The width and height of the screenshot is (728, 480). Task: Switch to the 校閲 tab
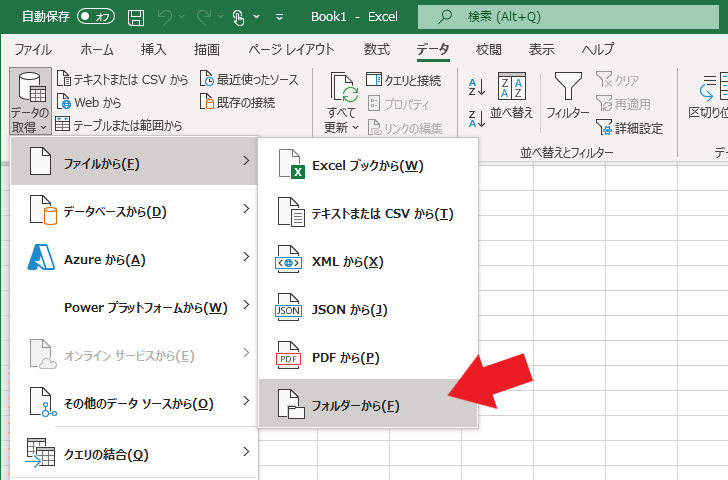tap(488, 49)
